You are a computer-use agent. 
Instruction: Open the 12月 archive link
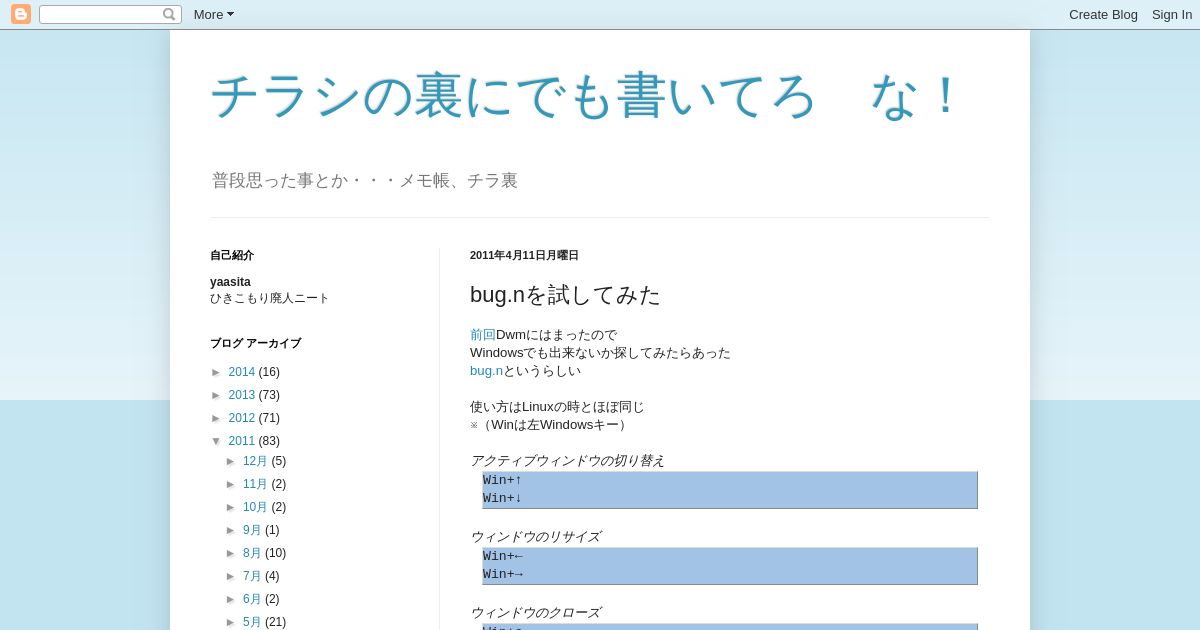point(255,461)
